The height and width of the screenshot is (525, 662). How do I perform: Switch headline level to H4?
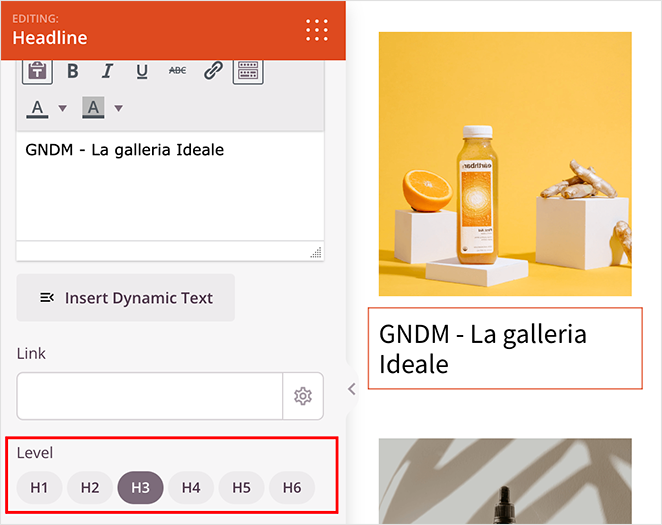click(191, 488)
